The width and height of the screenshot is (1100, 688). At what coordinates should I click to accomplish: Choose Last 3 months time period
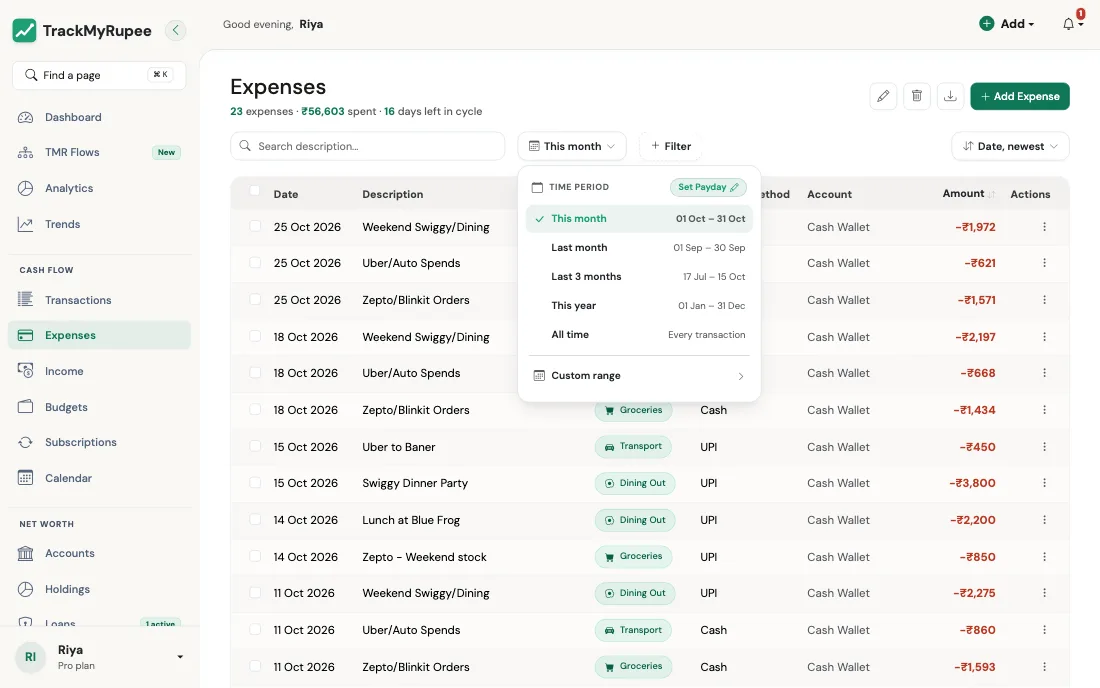[x=639, y=277]
